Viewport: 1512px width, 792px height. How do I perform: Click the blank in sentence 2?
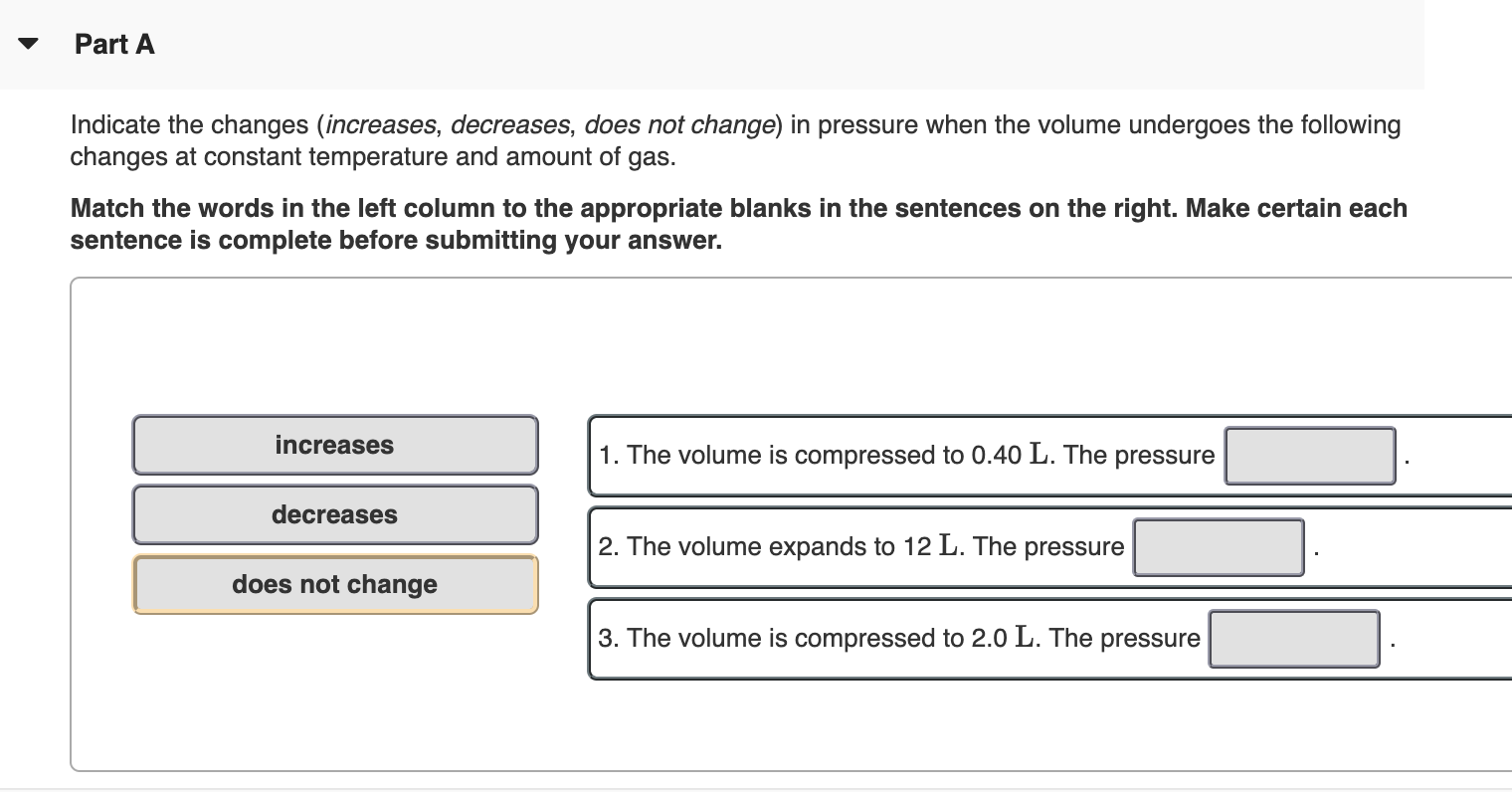1218,546
